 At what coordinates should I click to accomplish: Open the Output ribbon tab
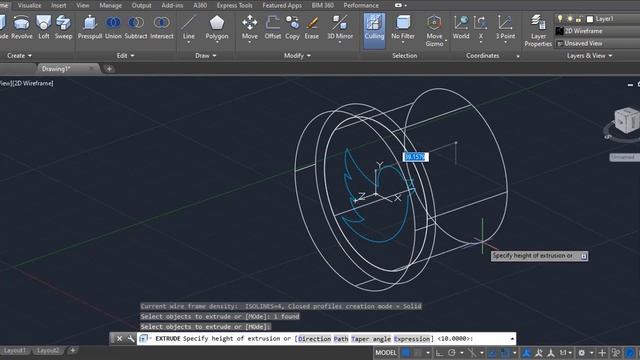[x=141, y=5]
